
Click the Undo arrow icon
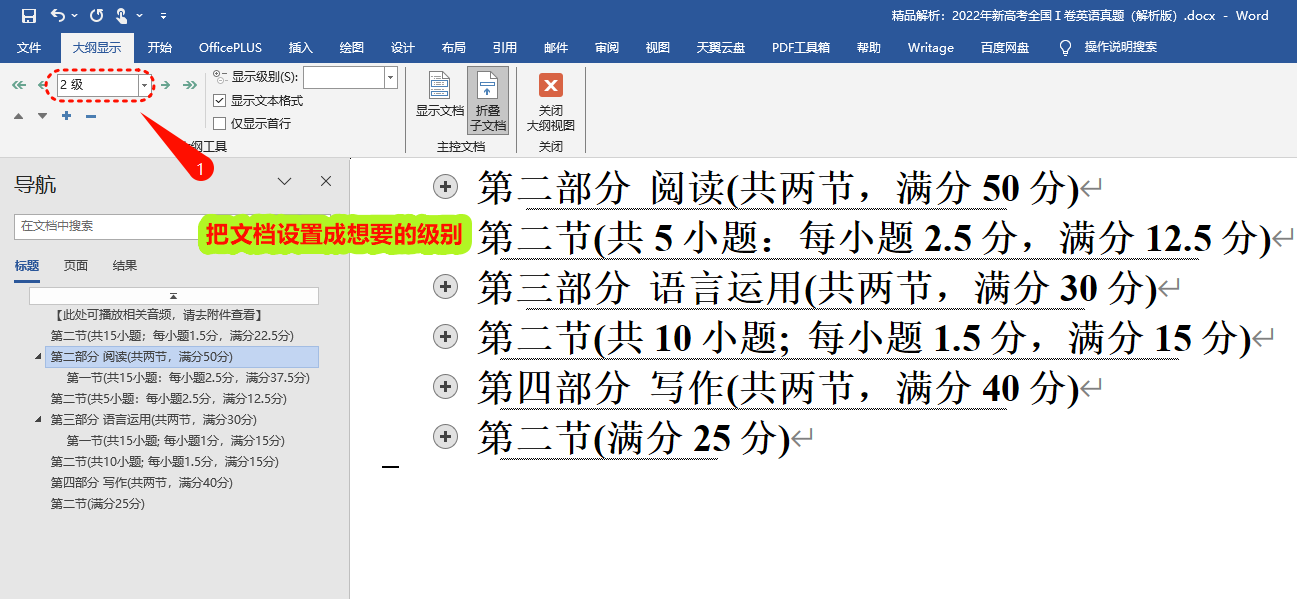(x=57, y=15)
